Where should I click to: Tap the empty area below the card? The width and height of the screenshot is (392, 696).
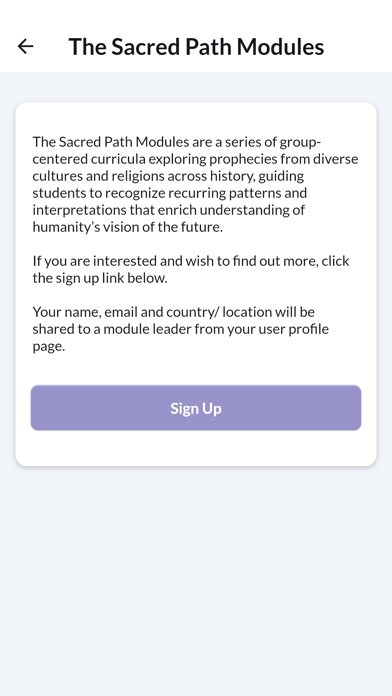[196, 577]
